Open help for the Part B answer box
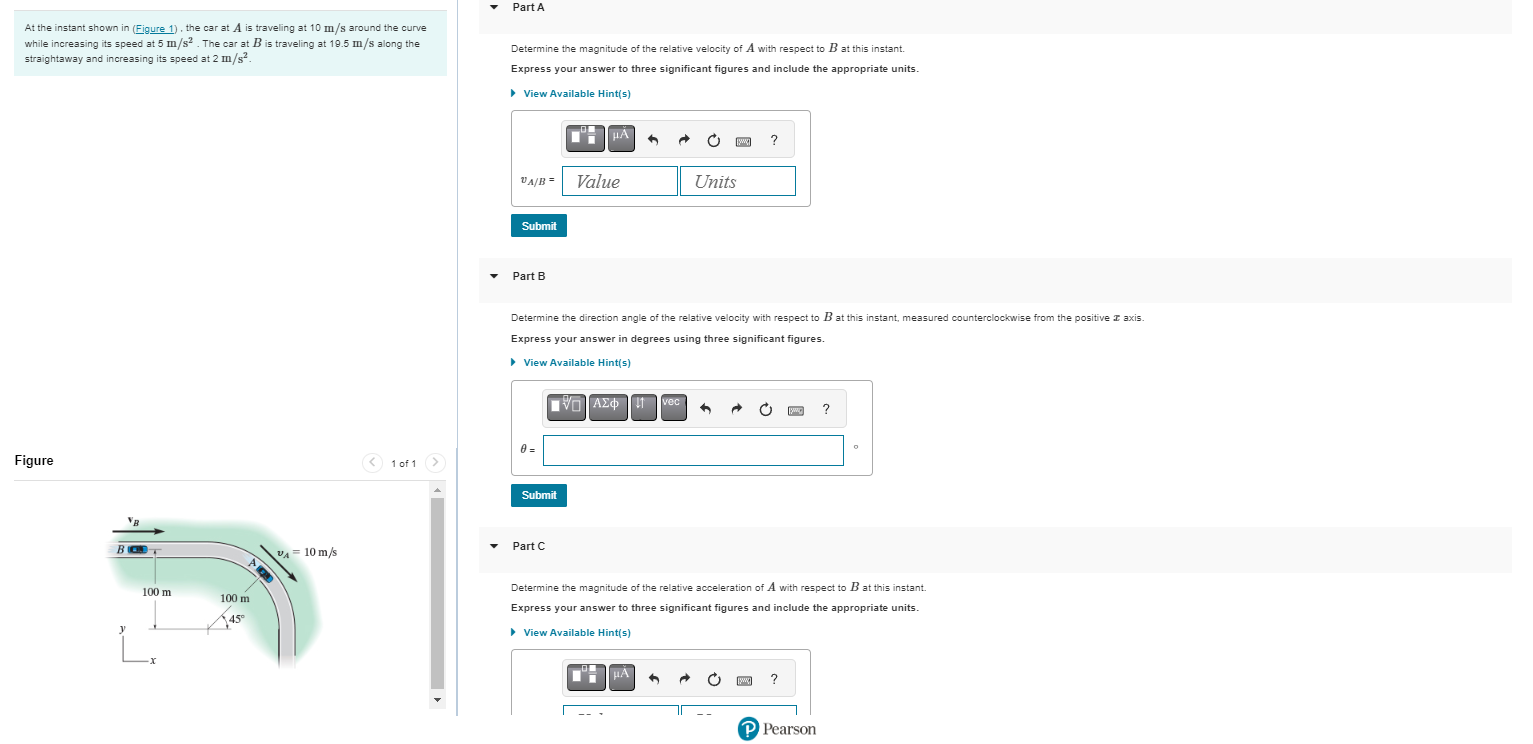The image size is (1533, 744). click(826, 409)
